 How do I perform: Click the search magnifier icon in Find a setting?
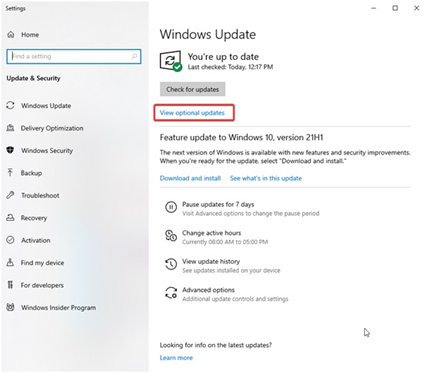pyautogui.click(x=134, y=56)
